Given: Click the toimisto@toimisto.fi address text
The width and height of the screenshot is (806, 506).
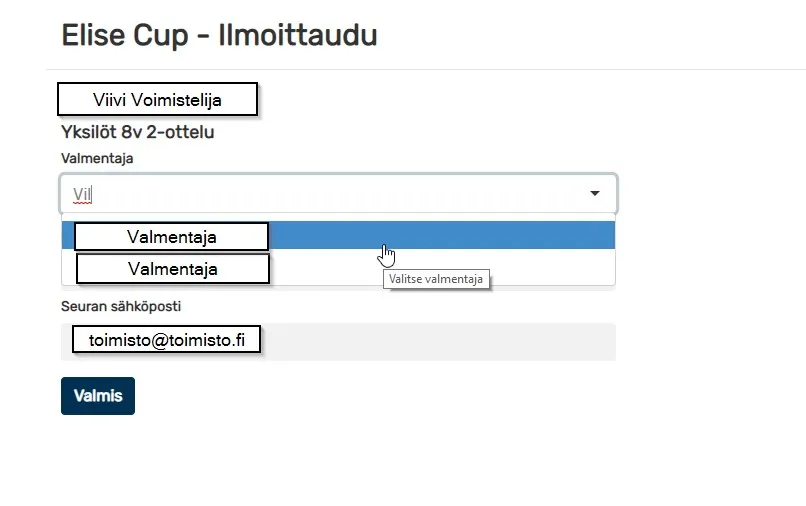Looking at the screenshot, I should point(167,340).
